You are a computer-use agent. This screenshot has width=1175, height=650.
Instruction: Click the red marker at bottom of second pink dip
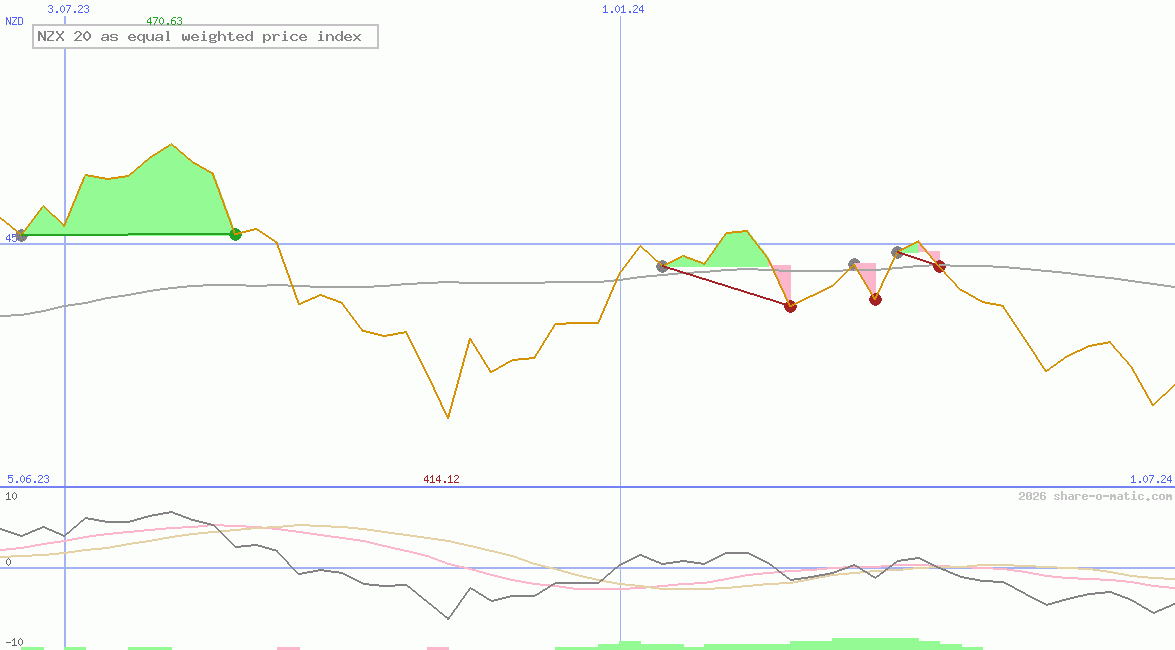[875, 300]
